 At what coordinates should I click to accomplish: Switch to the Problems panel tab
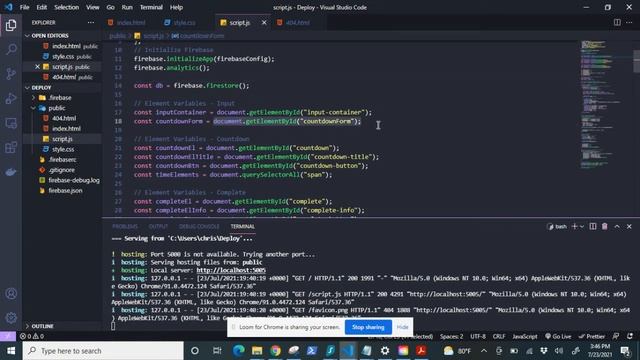(125, 227)
